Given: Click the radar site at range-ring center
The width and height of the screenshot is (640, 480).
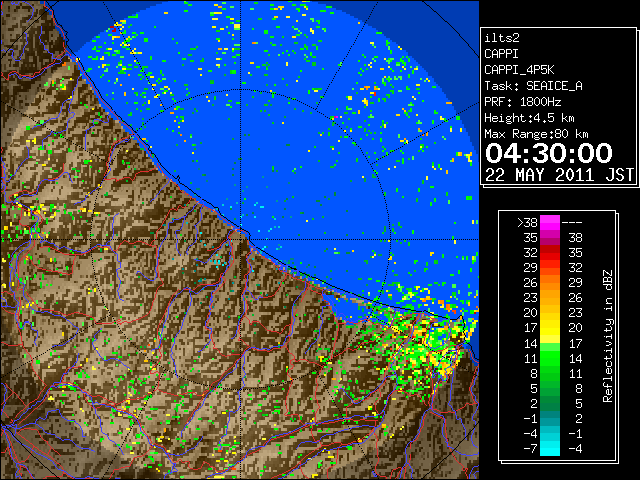Looking at the screenshot, I should 241,240.
